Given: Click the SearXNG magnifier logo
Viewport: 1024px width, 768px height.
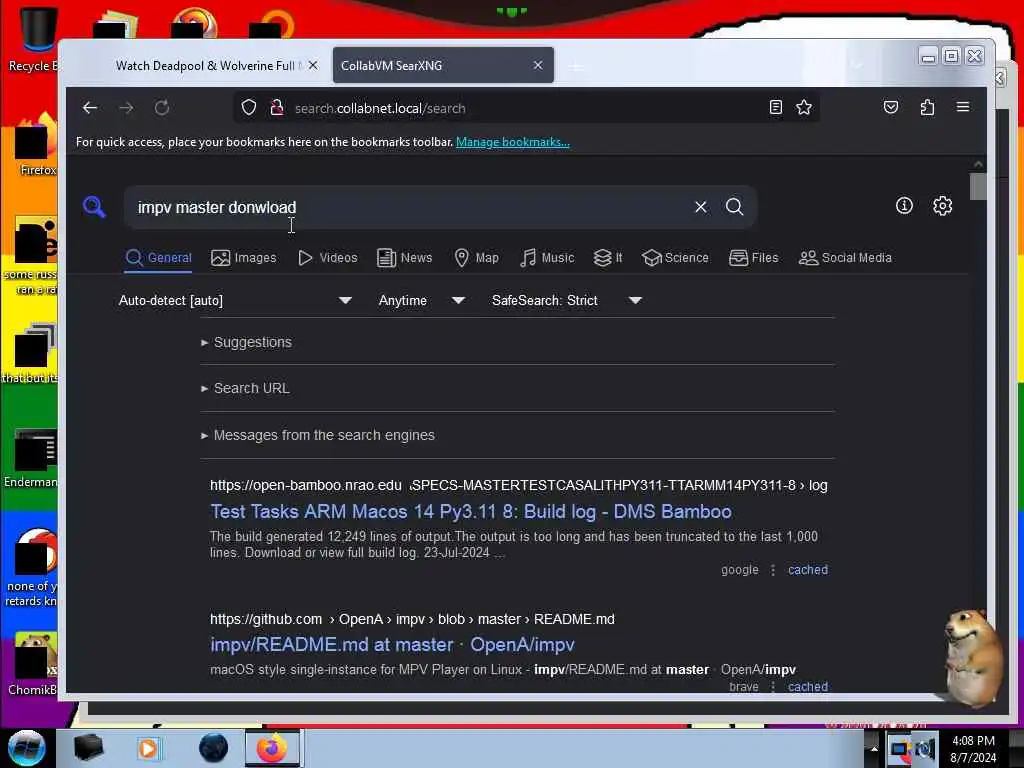Looking at the screenshot, I should (x=94, y=206).
